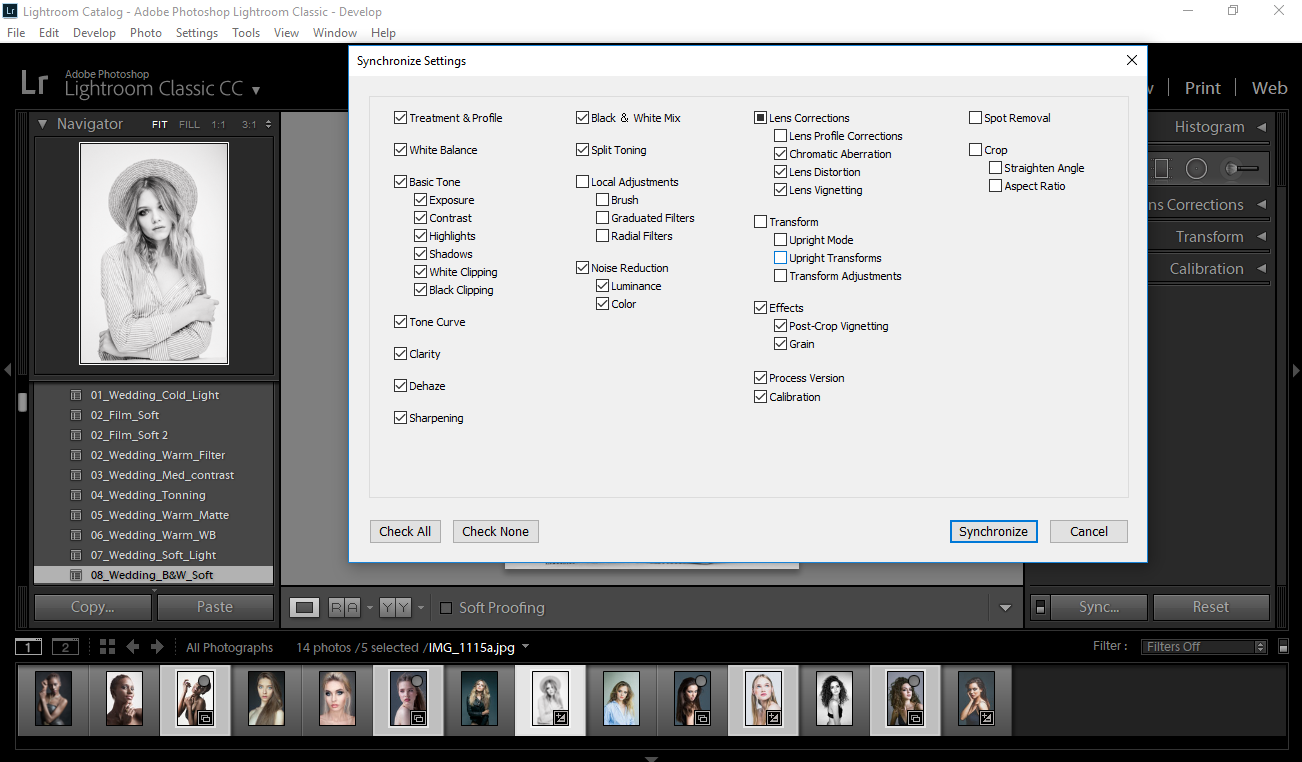Switch to the Web module

pyautogui.click(x=1269, y=88)
